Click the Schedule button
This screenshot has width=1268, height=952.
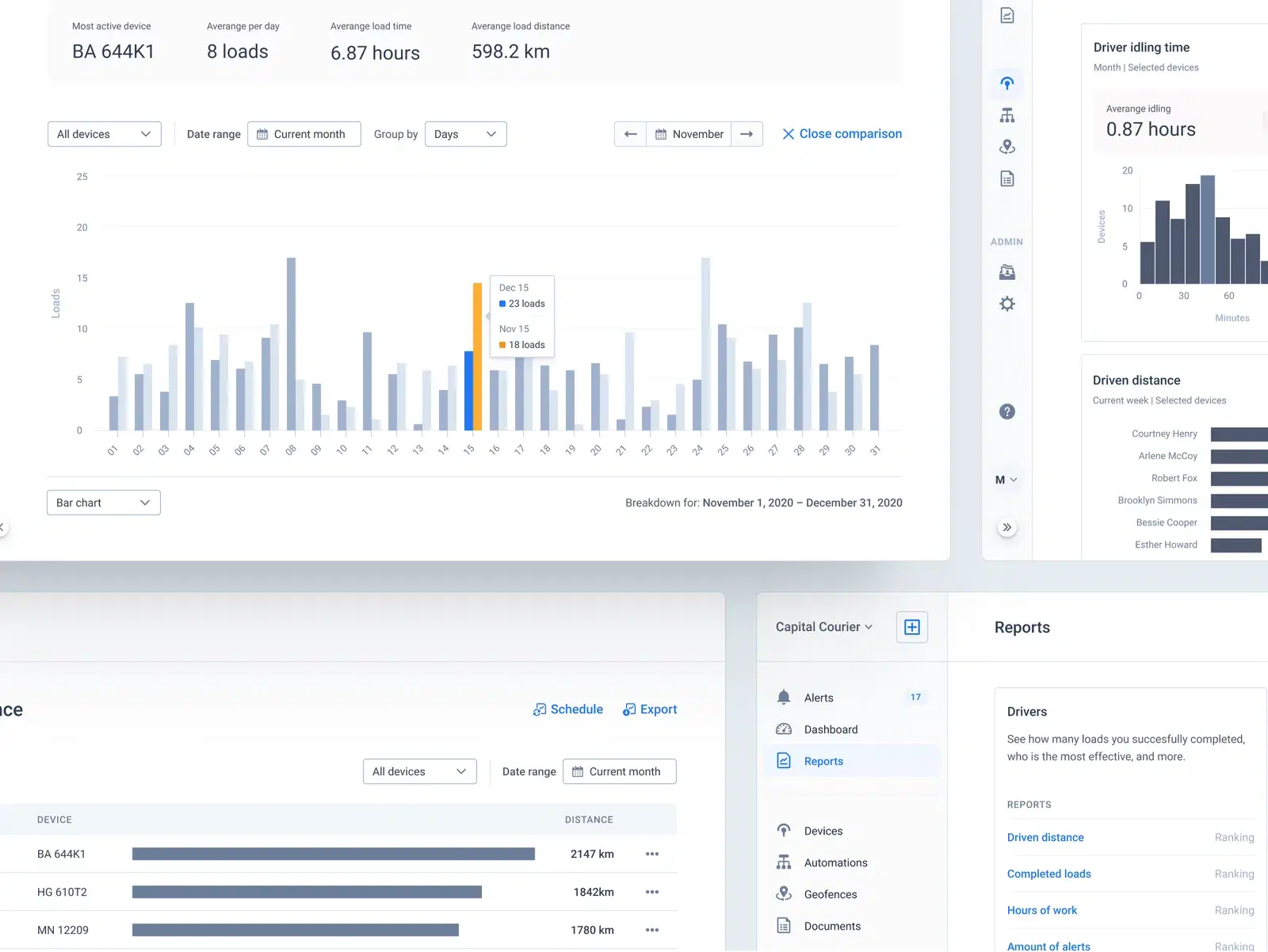[x=568, y=709]
